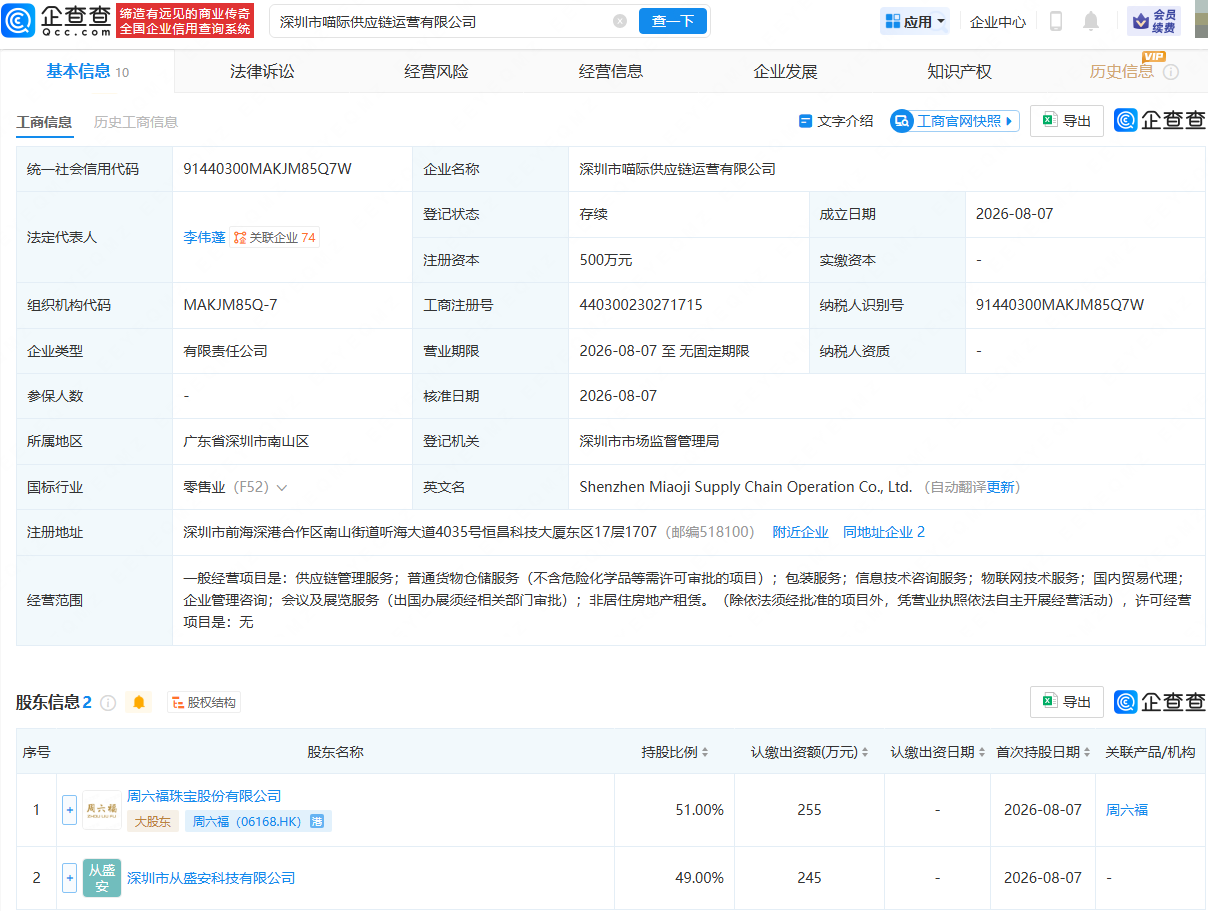Open 周六福 related product link
This screenshot has width=1208, height=911.
(1127, 810)
